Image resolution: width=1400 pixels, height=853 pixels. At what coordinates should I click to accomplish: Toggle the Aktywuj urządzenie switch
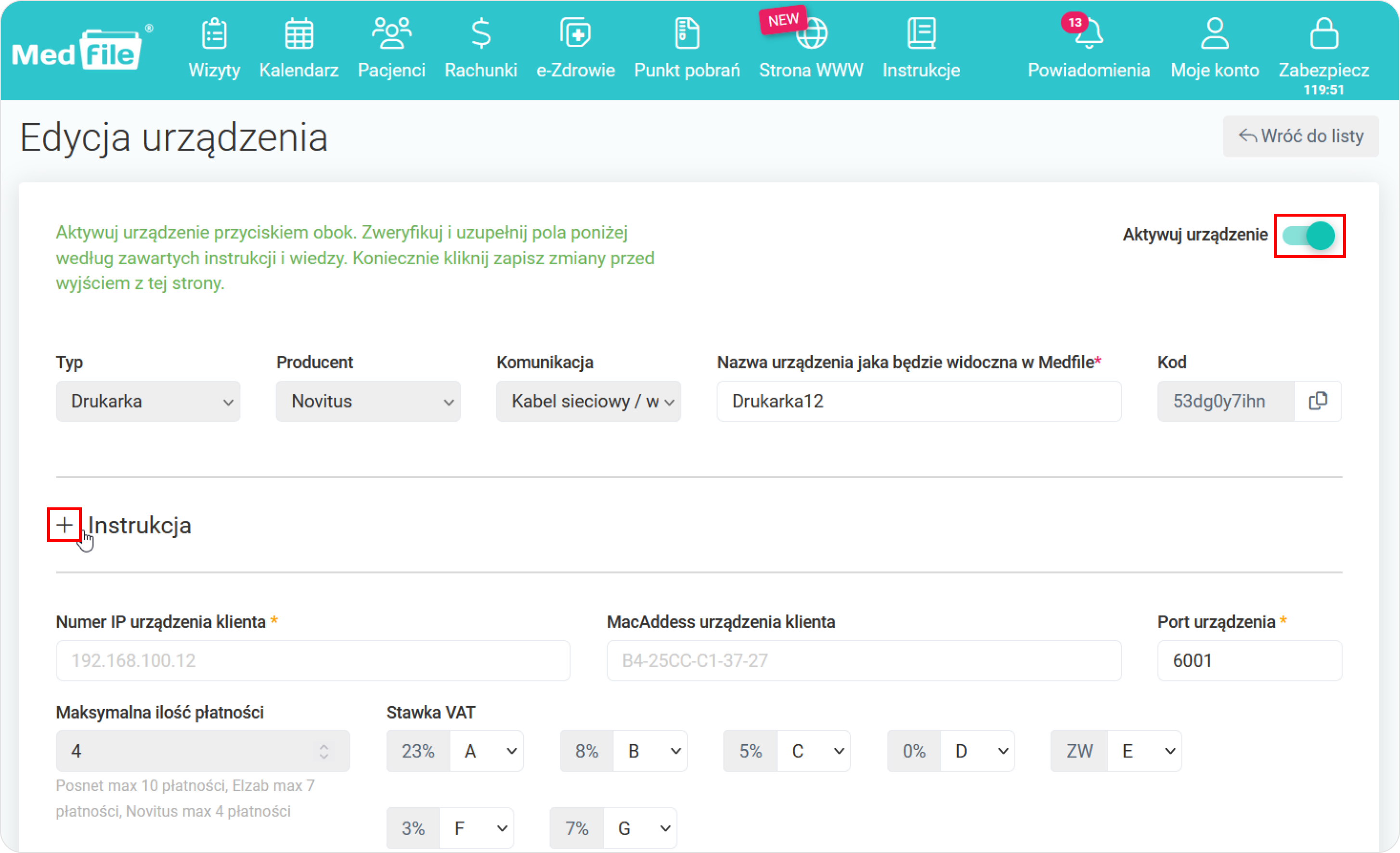1309,235
